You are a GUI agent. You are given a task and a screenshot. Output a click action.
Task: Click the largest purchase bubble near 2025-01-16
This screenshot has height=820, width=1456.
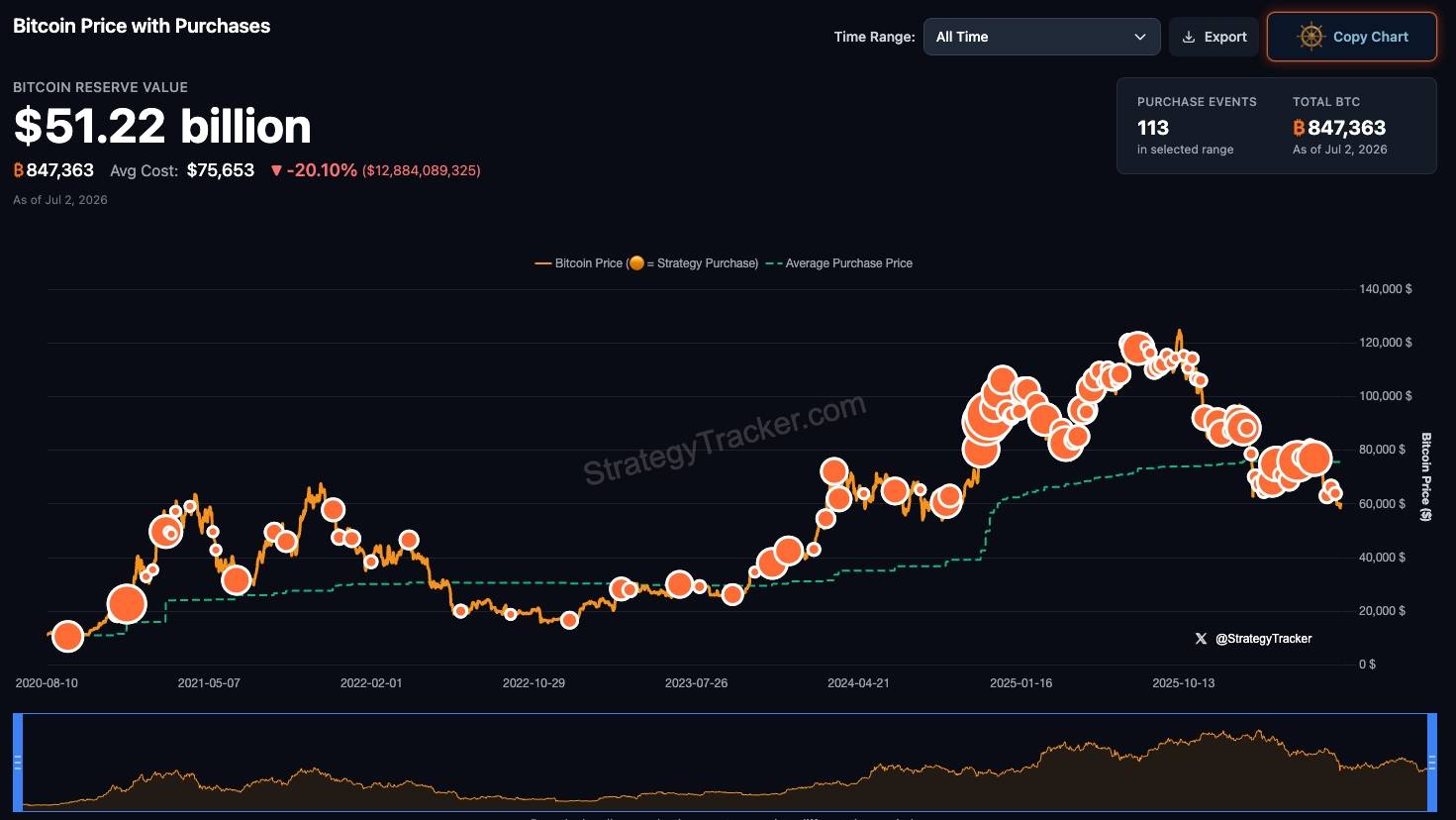click(987, 418)
